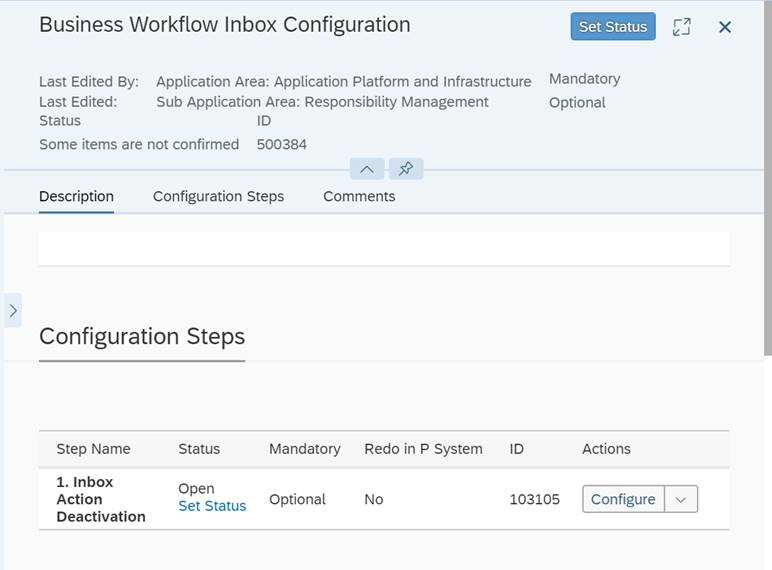This screenshot has width=772, height=570.
Task: Expand the left side panel arrow
Action: point(13,310)
